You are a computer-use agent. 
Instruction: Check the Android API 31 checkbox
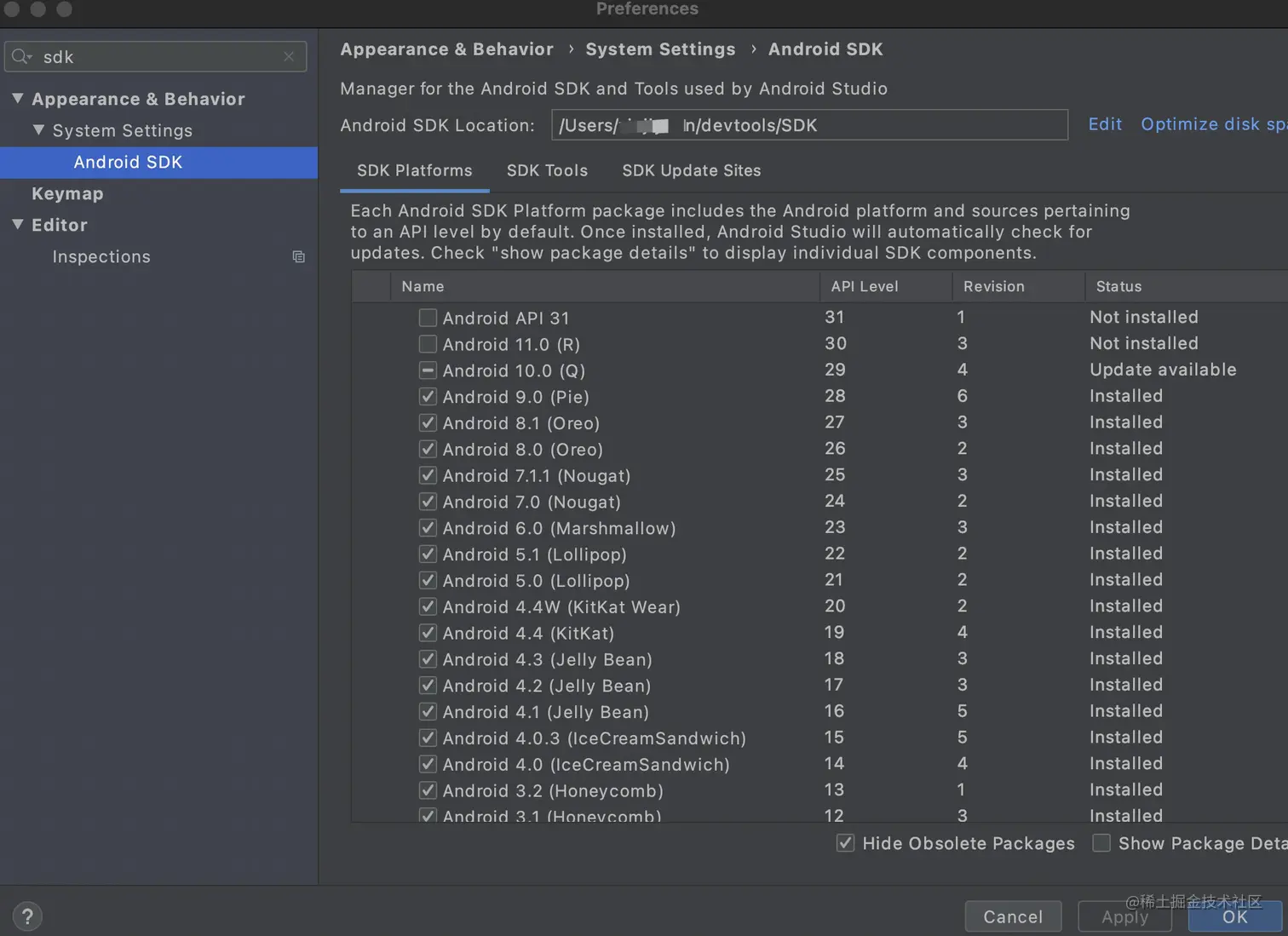pos(428,318)
